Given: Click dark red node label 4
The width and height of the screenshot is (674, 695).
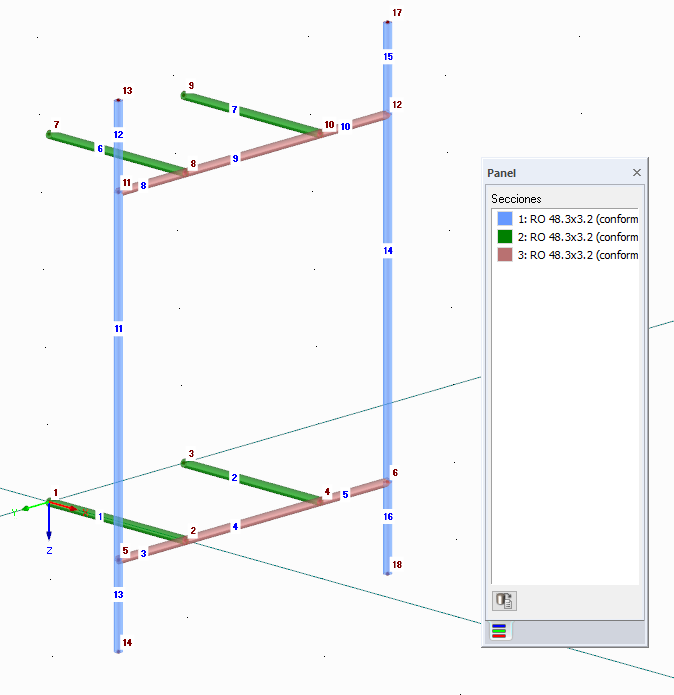Looking at the screenshot, I should click(x=327, y=492).
